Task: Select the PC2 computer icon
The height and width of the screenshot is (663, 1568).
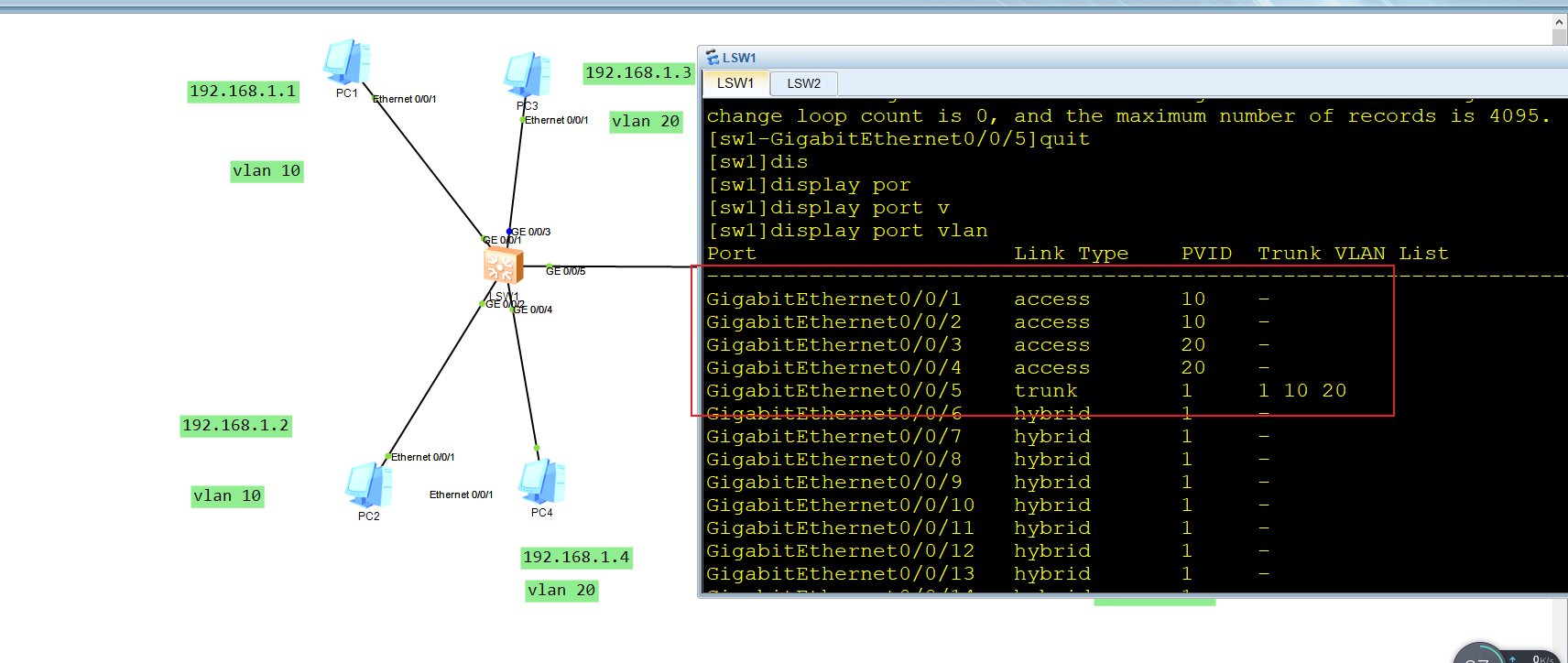Action: [x=369, y=484]
